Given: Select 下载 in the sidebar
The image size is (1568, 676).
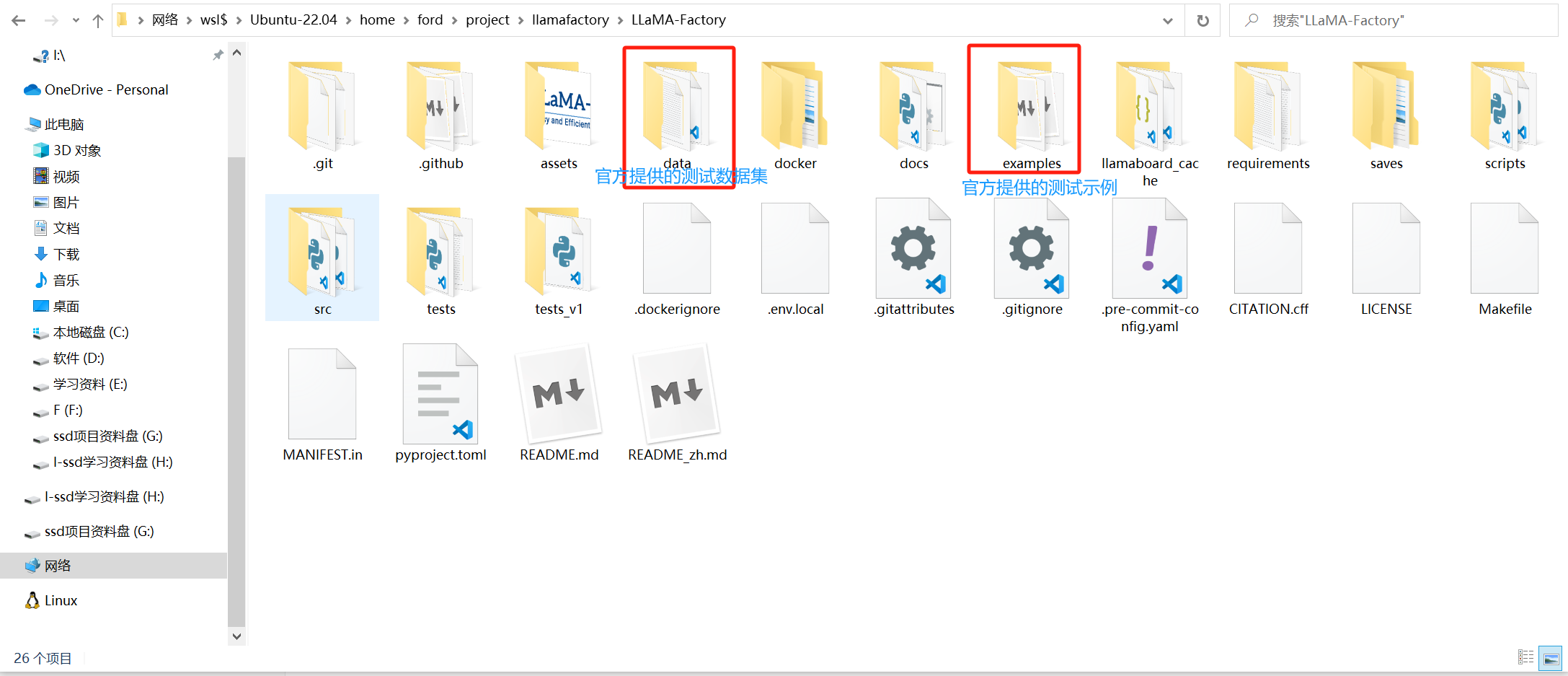Looking at the screenshot, I should (66, 254).
